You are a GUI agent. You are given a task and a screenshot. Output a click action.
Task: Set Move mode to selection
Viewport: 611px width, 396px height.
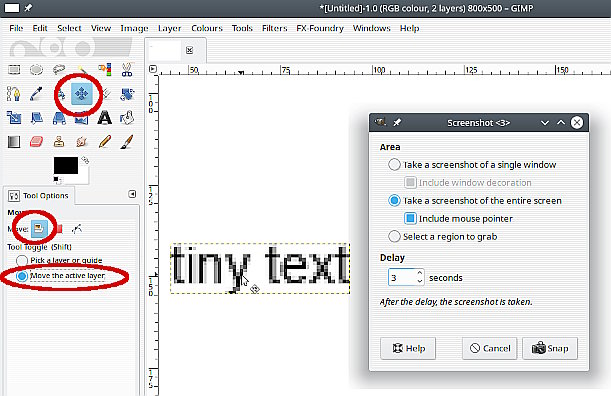59,228
